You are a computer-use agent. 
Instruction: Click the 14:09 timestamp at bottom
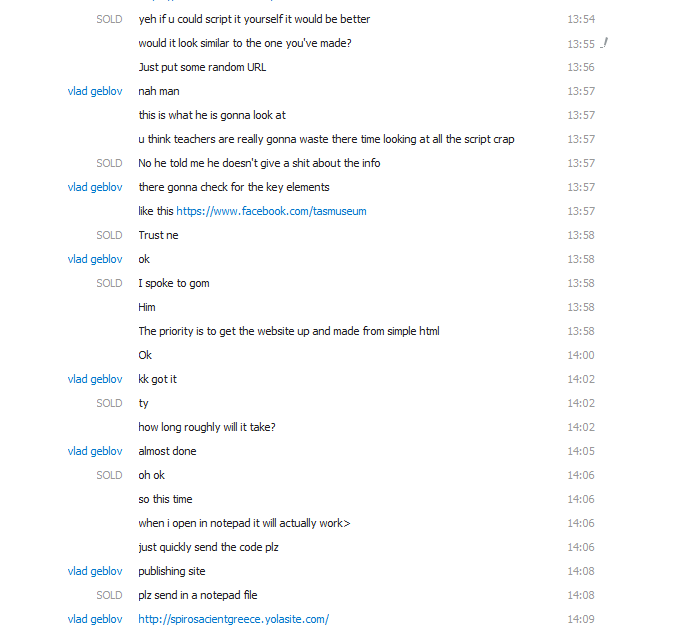(581, 619)
